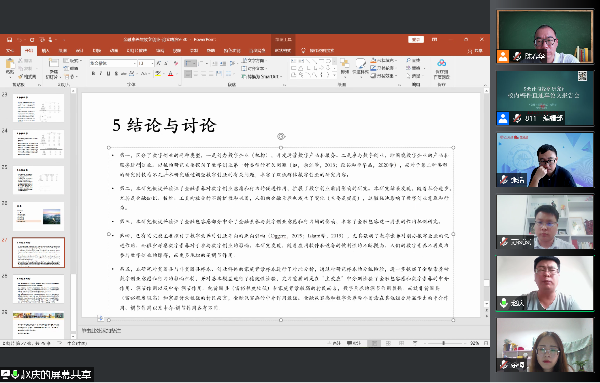Switch to the Insert ribbon tab
The image size is (600, 383).
point(45,51)
